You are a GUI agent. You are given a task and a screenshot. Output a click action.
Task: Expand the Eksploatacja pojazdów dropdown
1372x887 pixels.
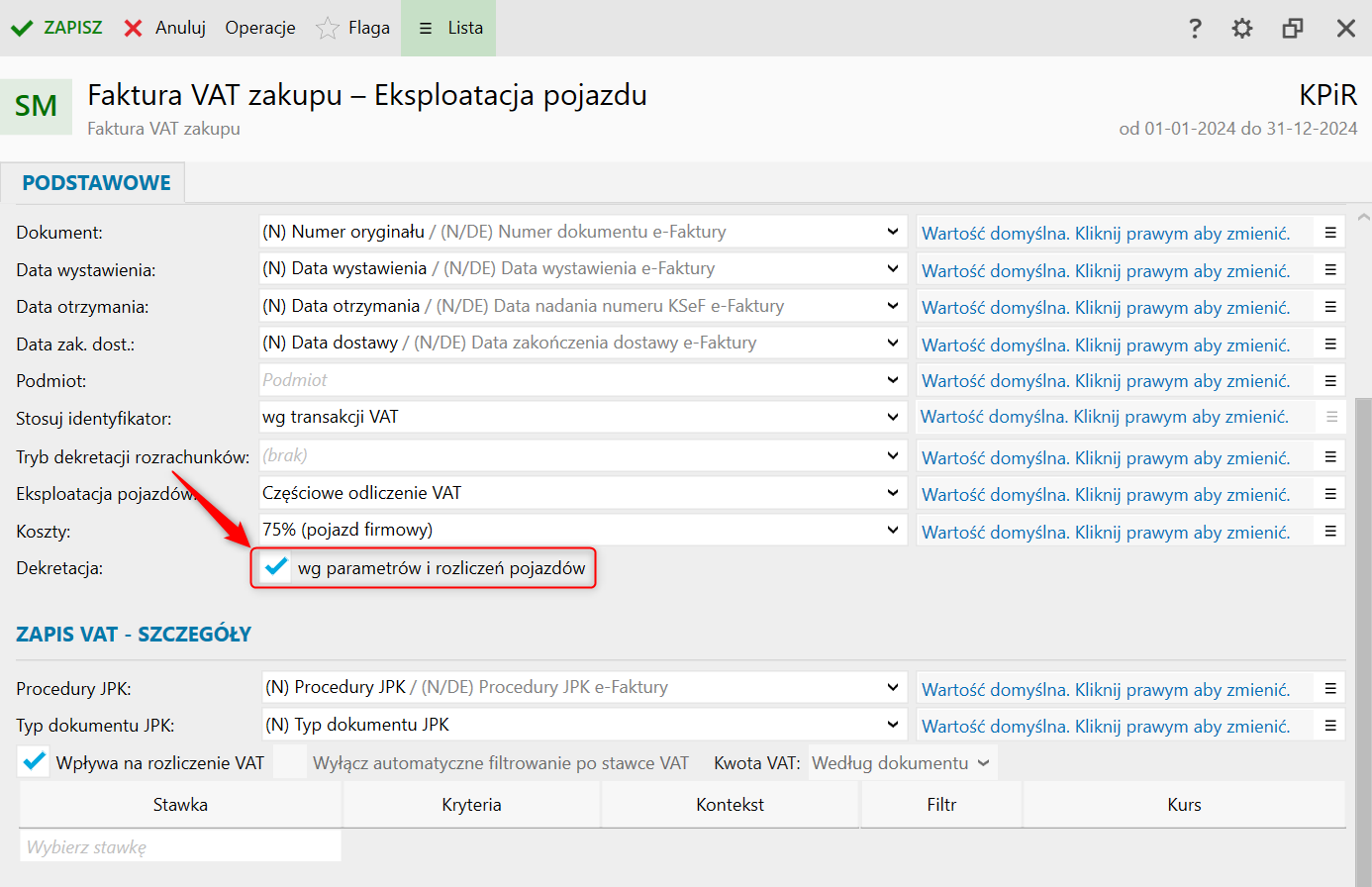click(893, 493)
